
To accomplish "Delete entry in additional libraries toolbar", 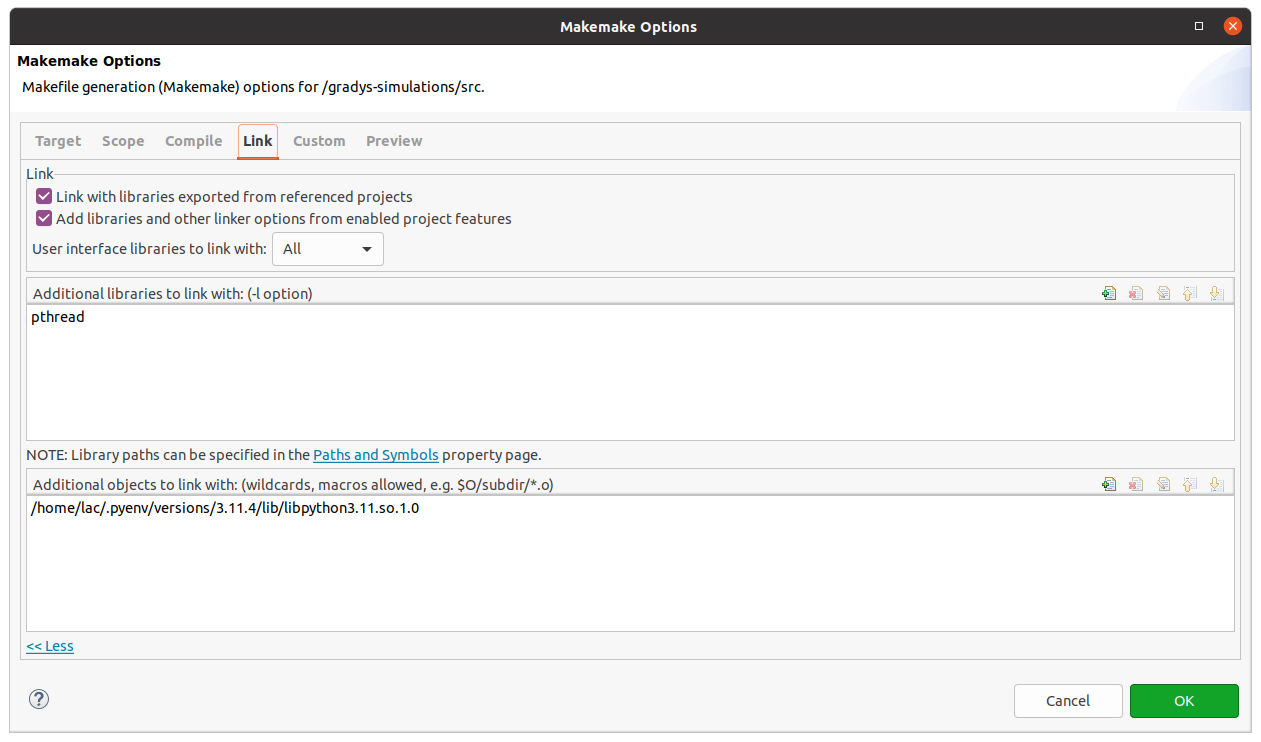I will pyautogui.click(x=1136, y=293).
